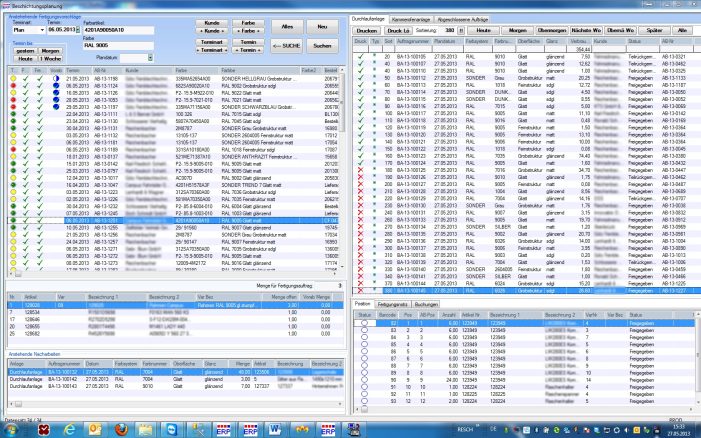
Task: Open the Abgeschlossene Aufträge tab
Action: (x=462, y=20)
